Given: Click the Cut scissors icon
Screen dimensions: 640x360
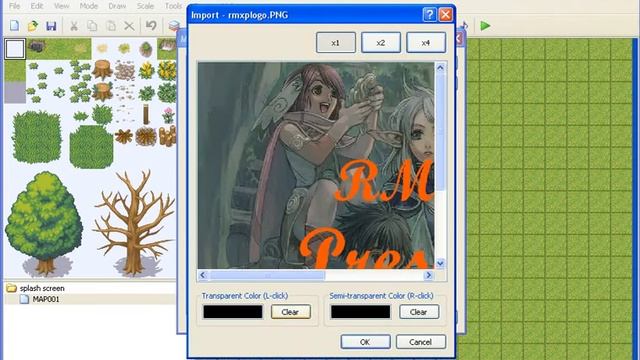Looking at the screenshot, I should 74,26.
